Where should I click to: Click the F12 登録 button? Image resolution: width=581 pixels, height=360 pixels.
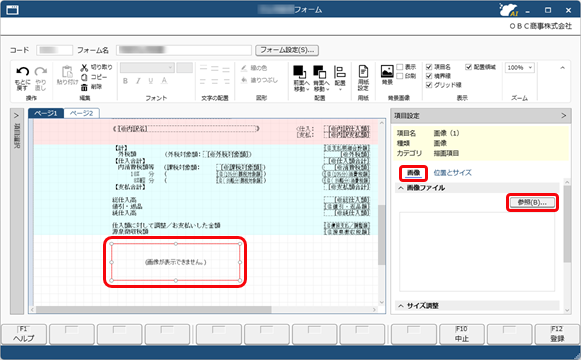pos(557,334)
